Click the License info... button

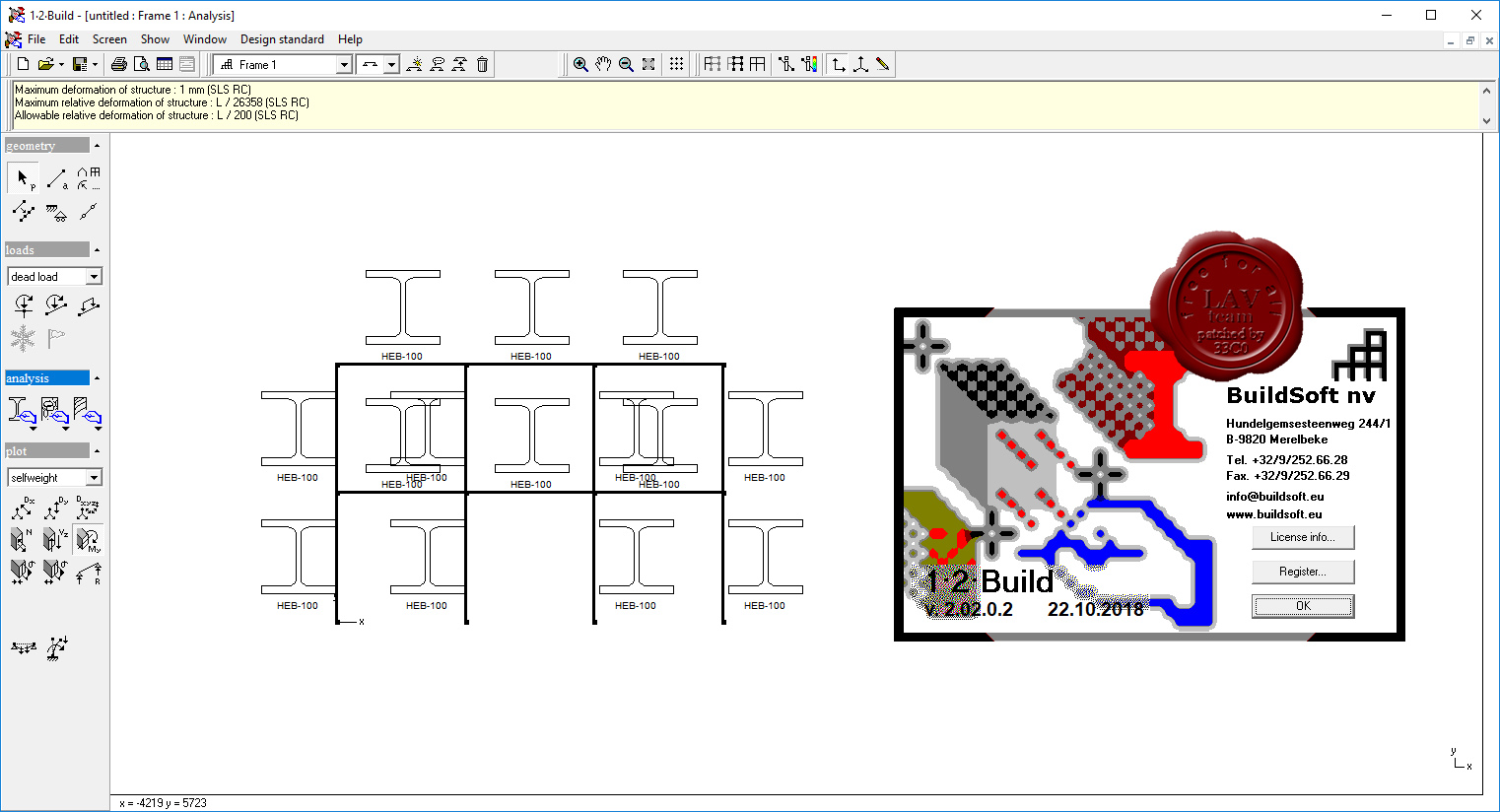pos(1303,537)
